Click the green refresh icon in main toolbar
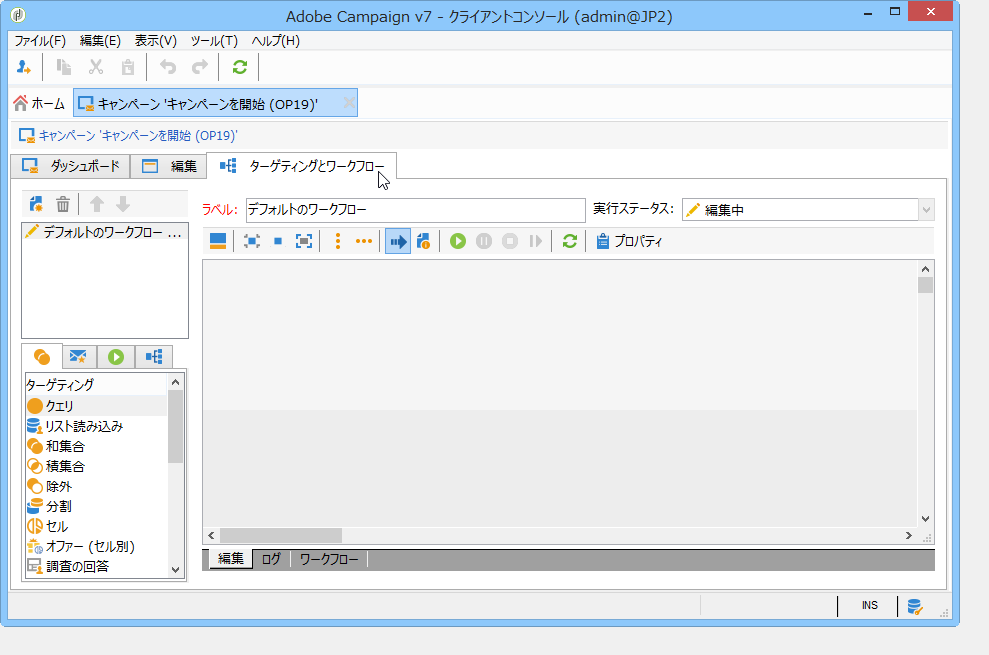Viewport: 989px width, 655px height. [240, 67]
